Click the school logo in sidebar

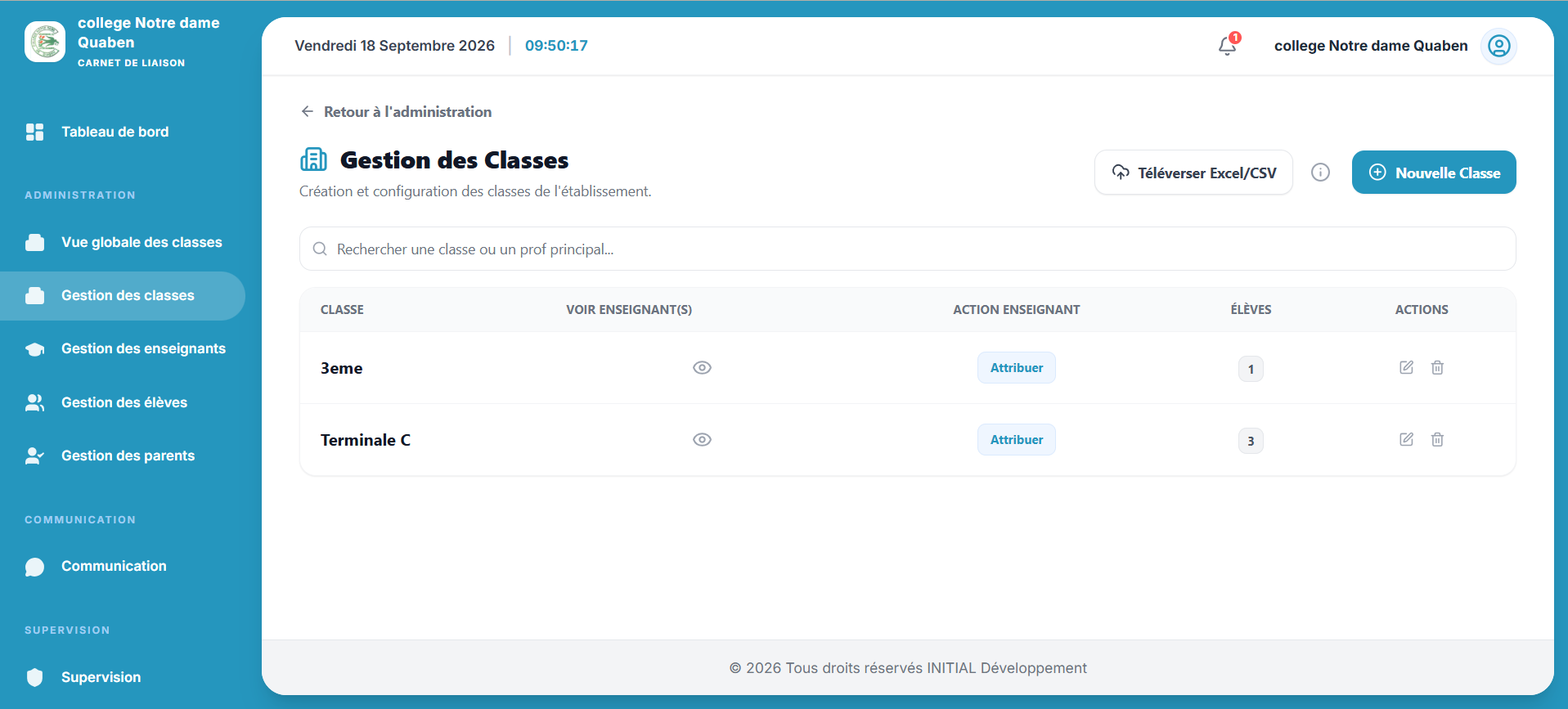pyautogui.click(x=45, y=42)
